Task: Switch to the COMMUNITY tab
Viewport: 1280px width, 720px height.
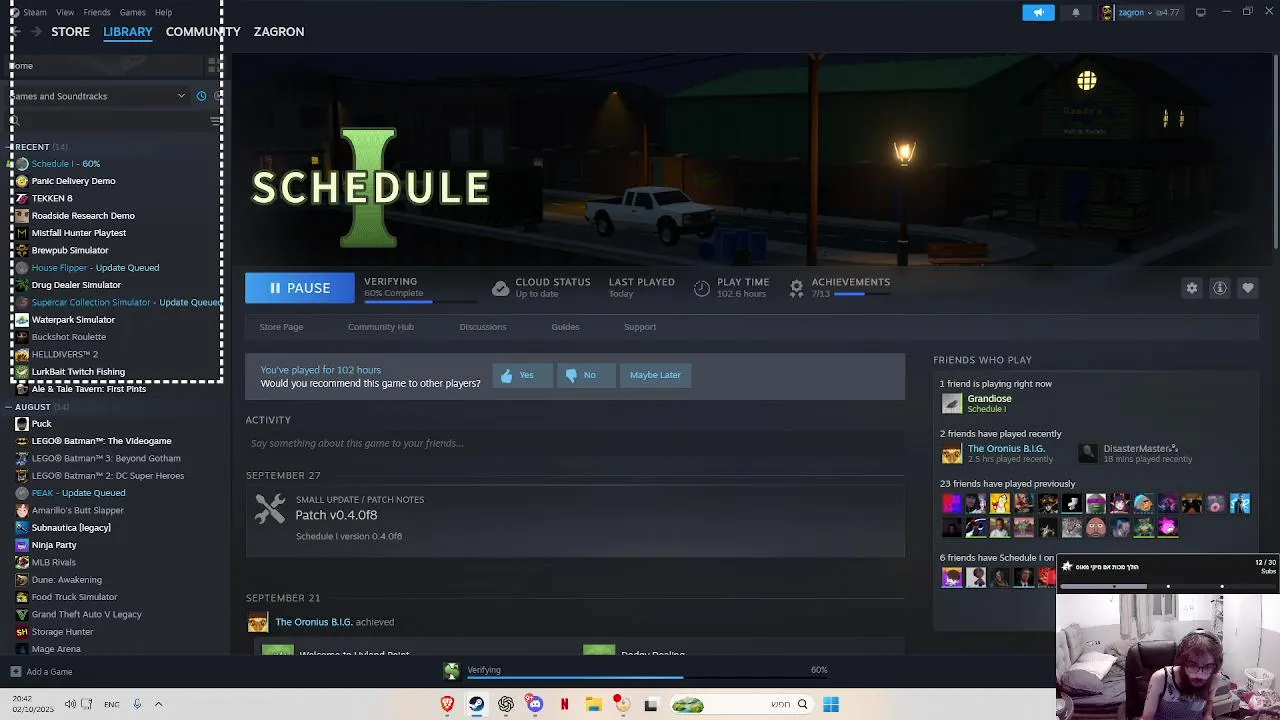Action: point(203,32)
